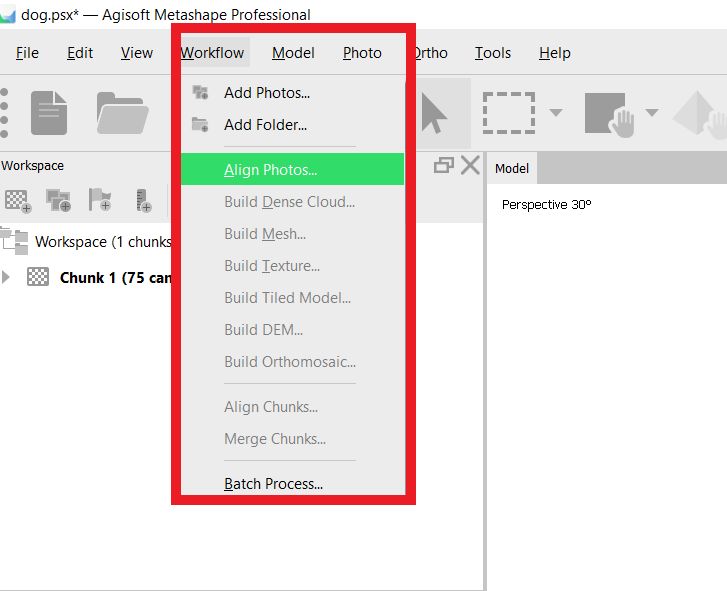Click the Add Marker flag icon

[100, 200]
